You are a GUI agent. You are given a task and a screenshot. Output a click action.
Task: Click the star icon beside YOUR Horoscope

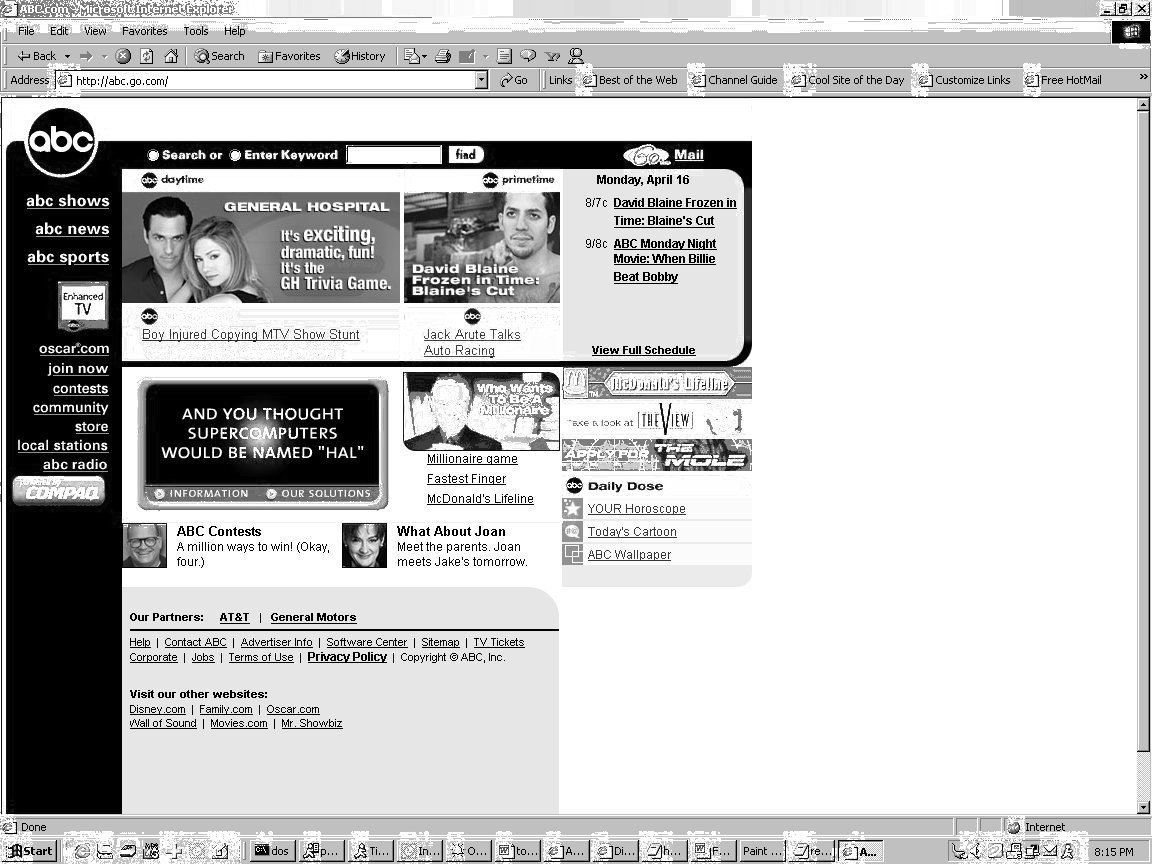tap(572, 508)
